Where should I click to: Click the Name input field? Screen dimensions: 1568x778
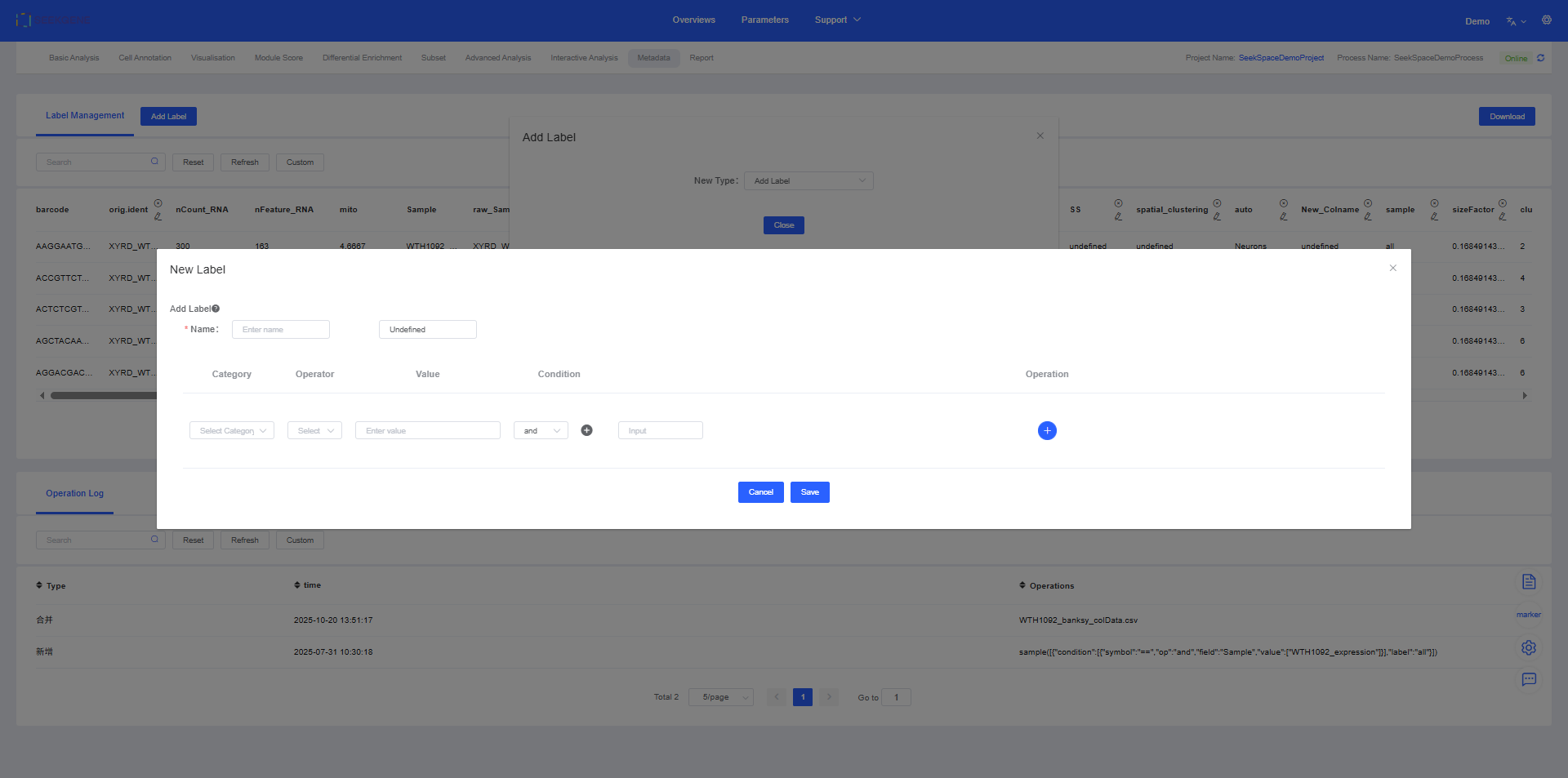281,329
